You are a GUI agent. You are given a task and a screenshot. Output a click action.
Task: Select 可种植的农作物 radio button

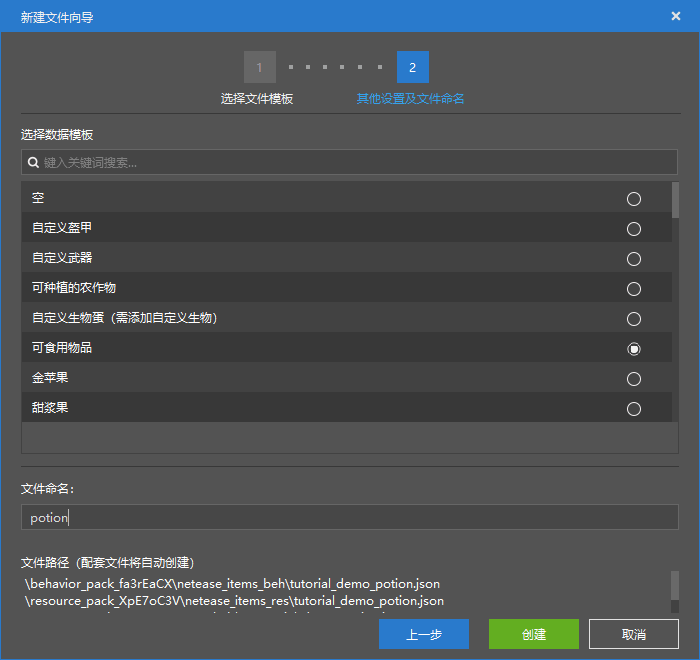pos(633,289)
